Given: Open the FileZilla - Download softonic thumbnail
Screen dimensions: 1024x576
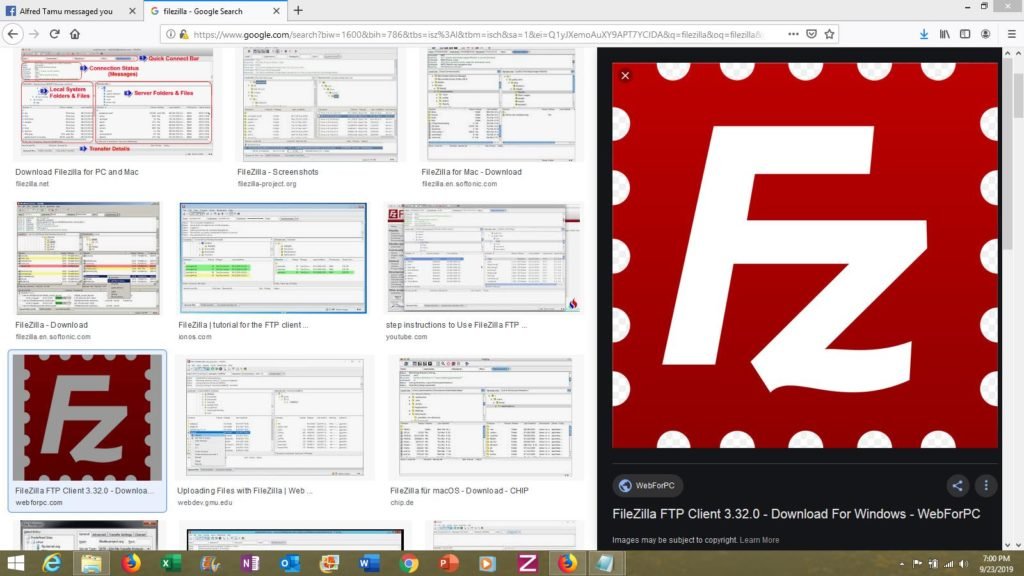Looking at the screenshot, I should tap(88, 259).
